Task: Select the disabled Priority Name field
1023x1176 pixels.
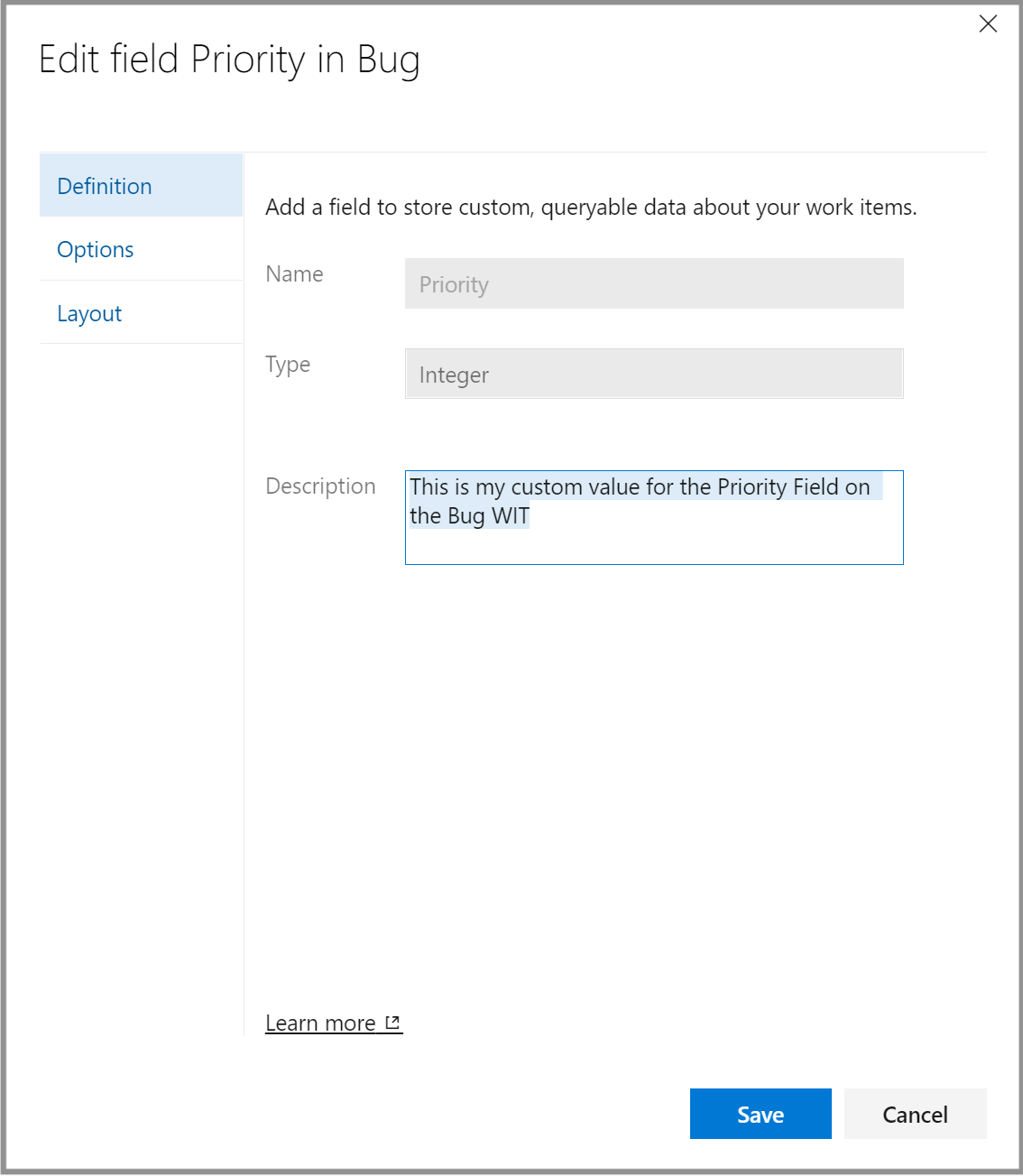Action: coord(654,283)
